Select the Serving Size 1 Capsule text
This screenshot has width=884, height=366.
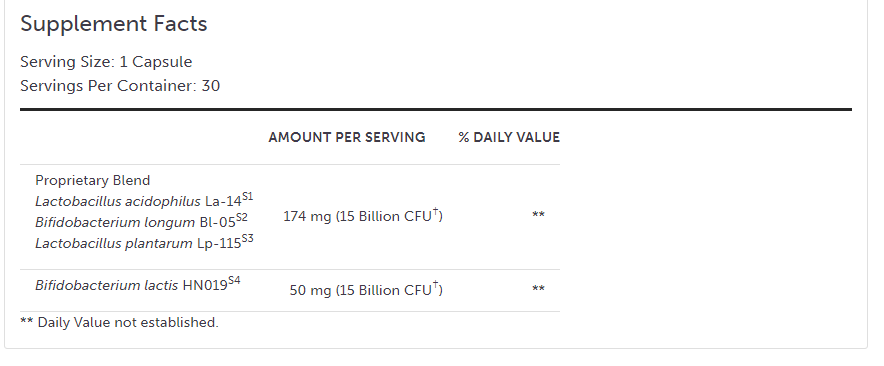(106, 61)
